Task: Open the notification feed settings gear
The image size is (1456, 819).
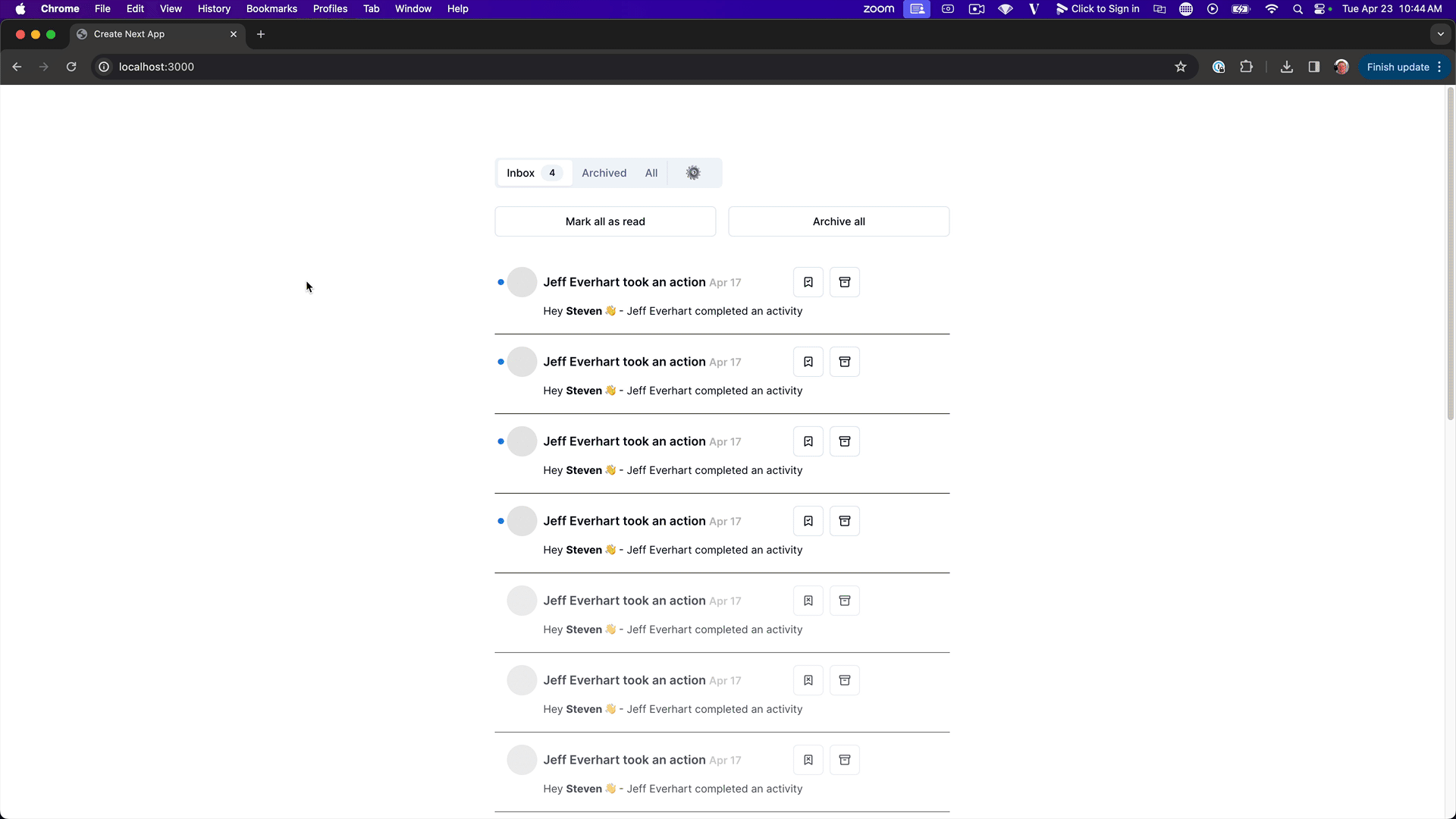Action: coord(693,172)
